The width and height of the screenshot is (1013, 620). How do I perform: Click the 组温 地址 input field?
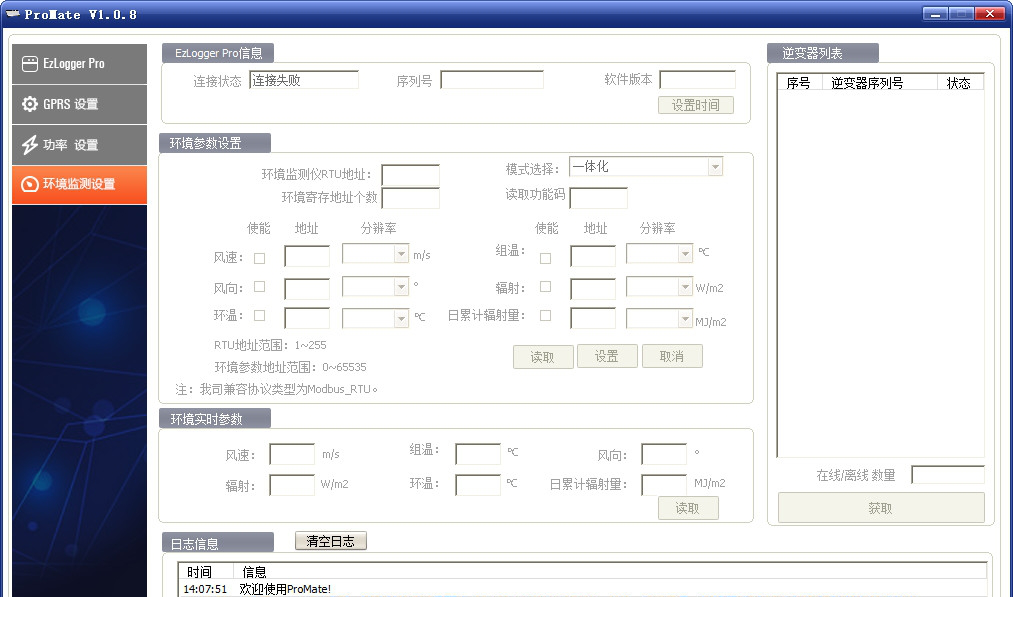tap(592, 256)
